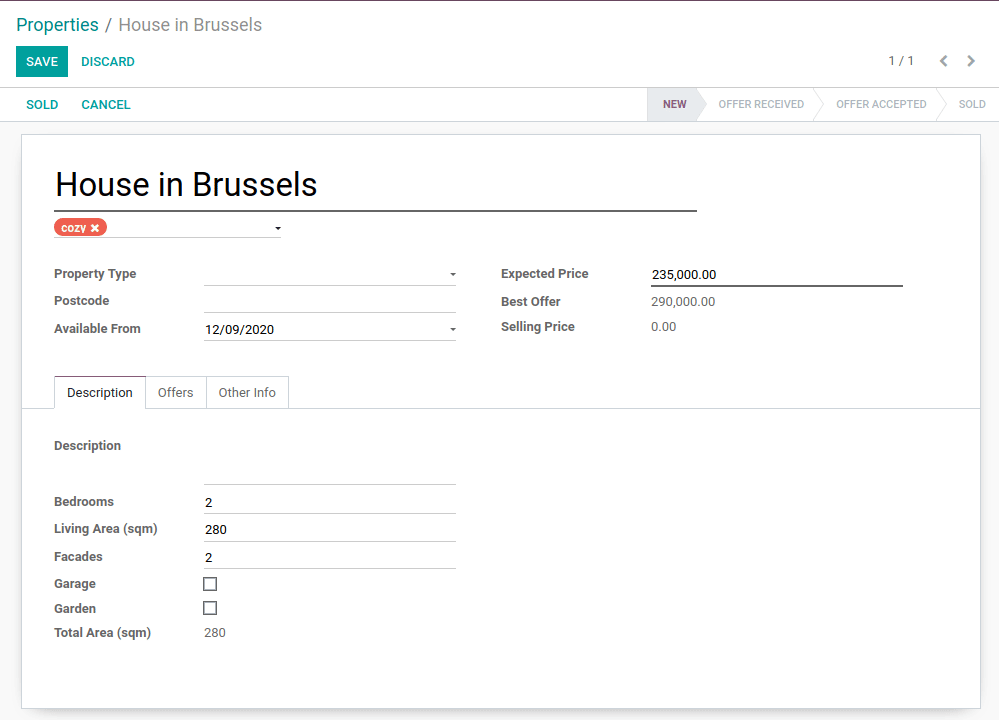Edit the Expected Price field
This screenshot has height=720, width=999.
(x=776, y=274)
